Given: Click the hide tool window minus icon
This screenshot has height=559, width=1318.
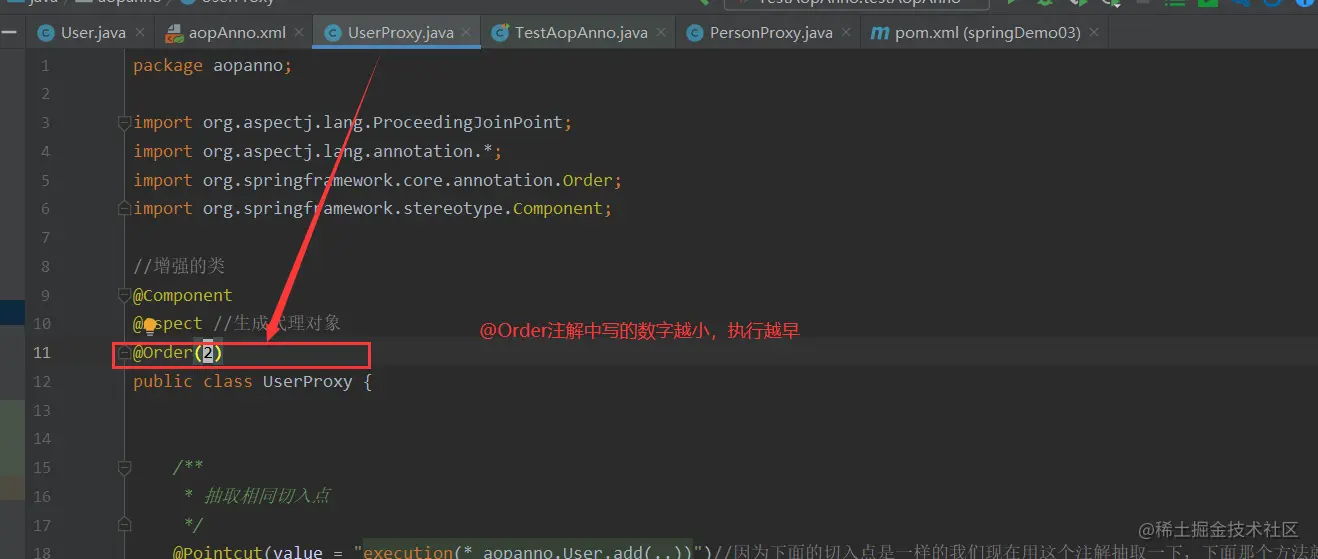Looking at the screenshot, I should pos(11,33).
